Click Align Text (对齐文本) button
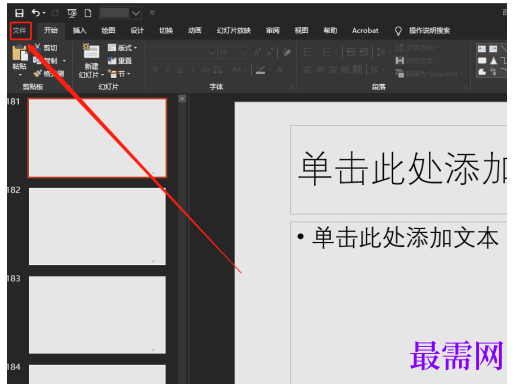 pyautogui.click(x=417, y=61)
